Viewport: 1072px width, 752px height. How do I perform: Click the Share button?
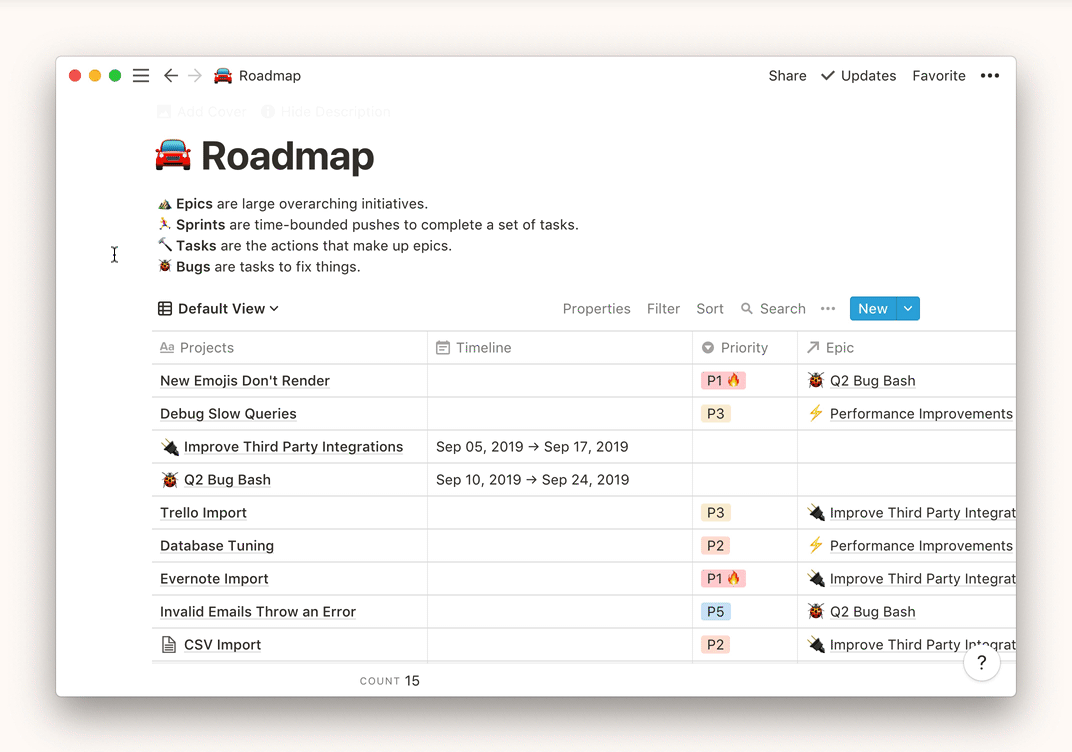[787, 76]
